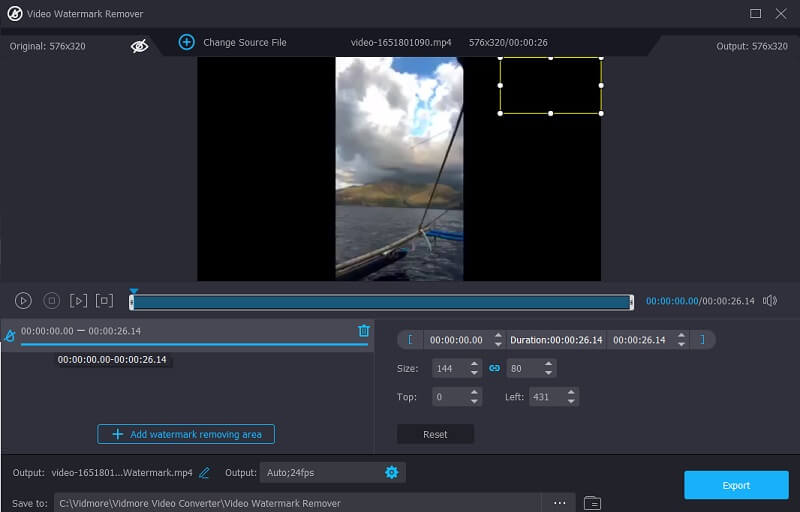Screen dimensions: 800x512
Task: Click the stop-segment bracket square icon
Action: pos(104,300)
